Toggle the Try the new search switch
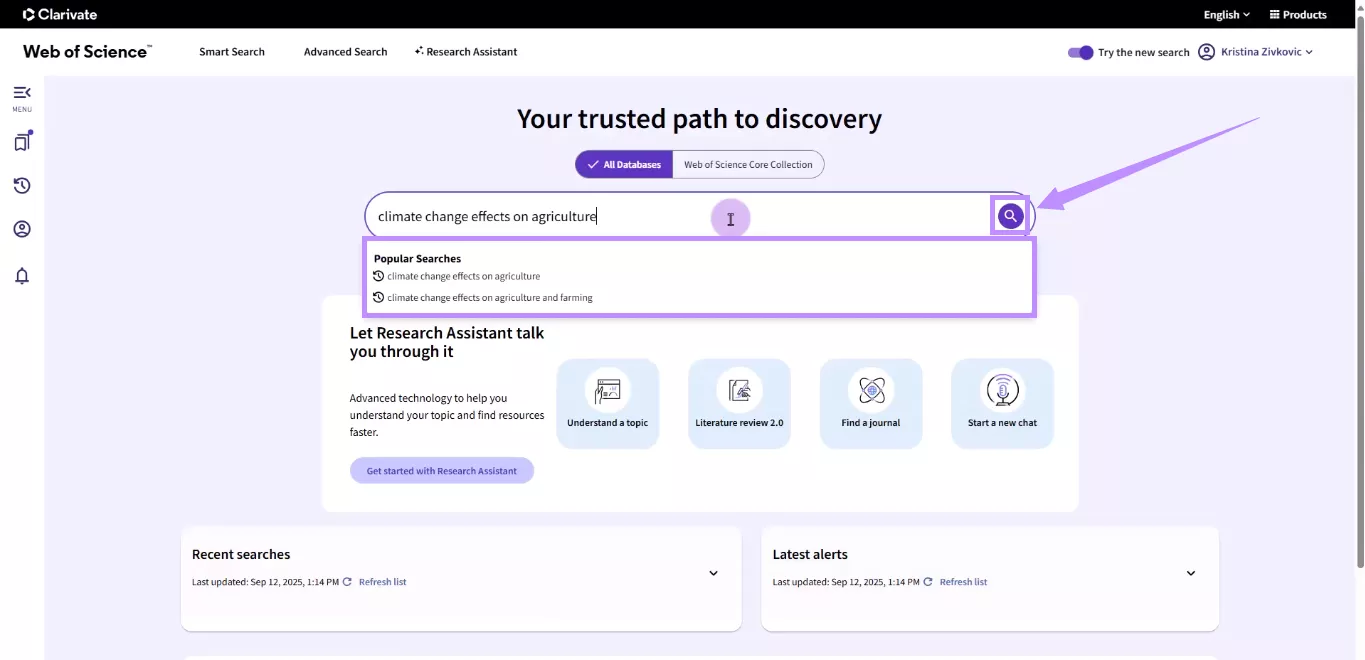Image resolution: width=1365 pixels, height=660 pixels. tap(1080, 52)
